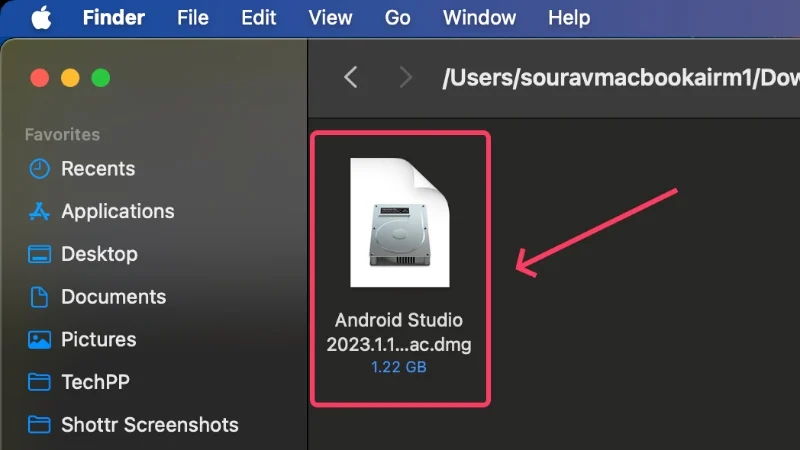The width and height of the screenshot is (800, 450).
Task: Open Shottr Screenshots folder in sidebar
Action: [149, 425]
